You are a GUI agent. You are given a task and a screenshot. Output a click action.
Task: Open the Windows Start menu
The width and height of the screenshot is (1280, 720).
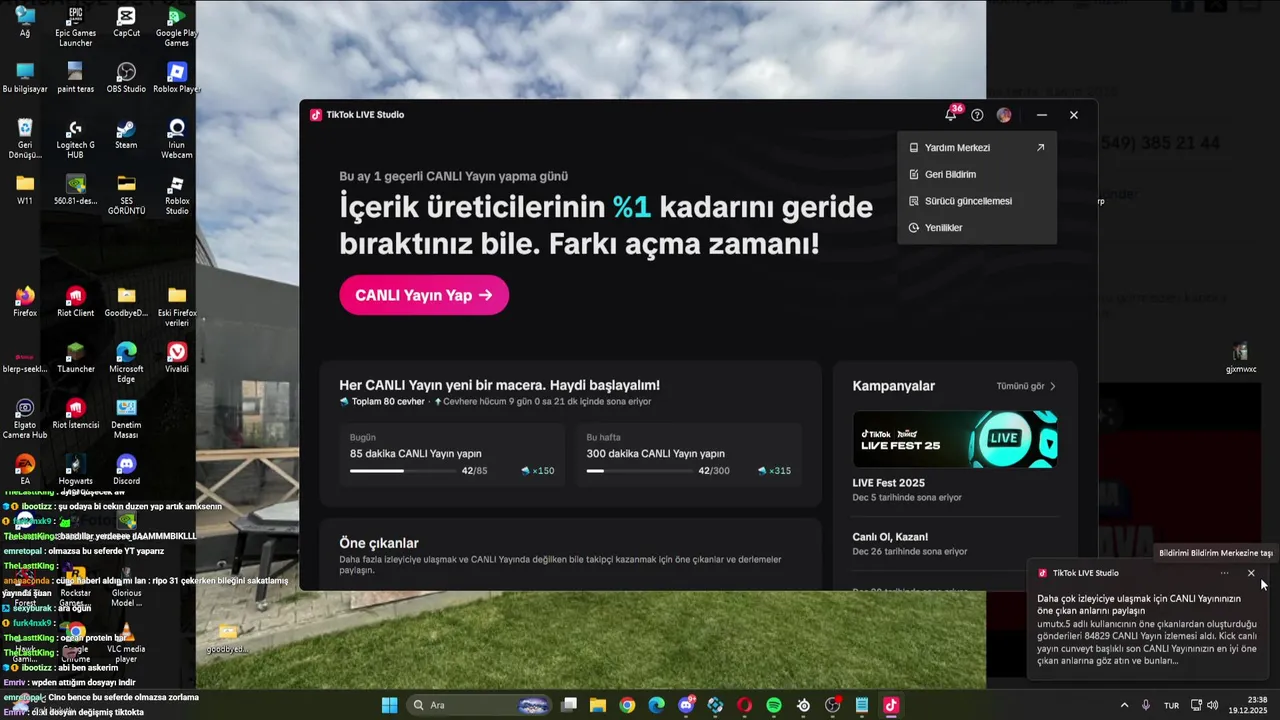click(x=389, y=705)
